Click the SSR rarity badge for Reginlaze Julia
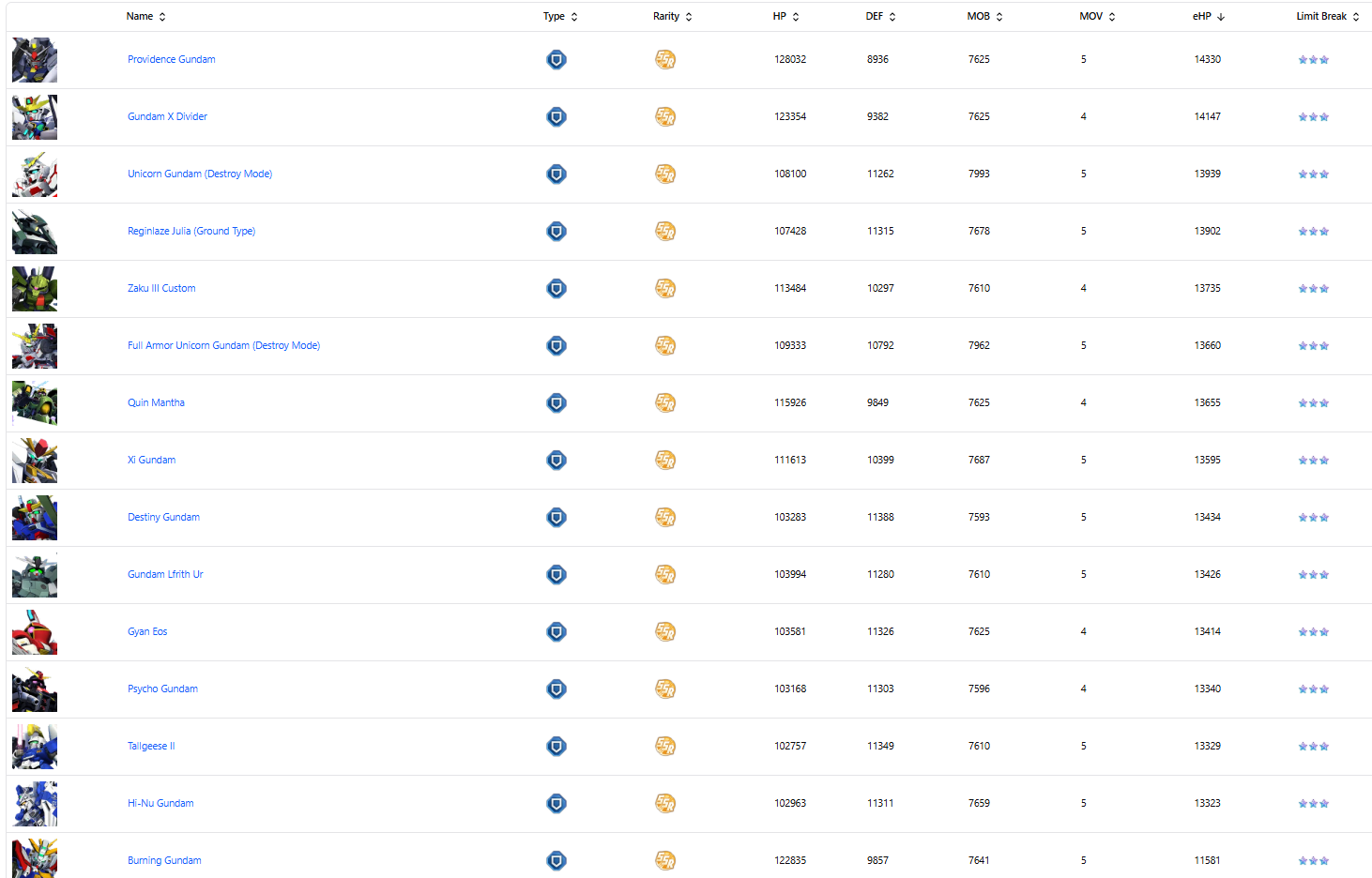 (x=665, y=232)
